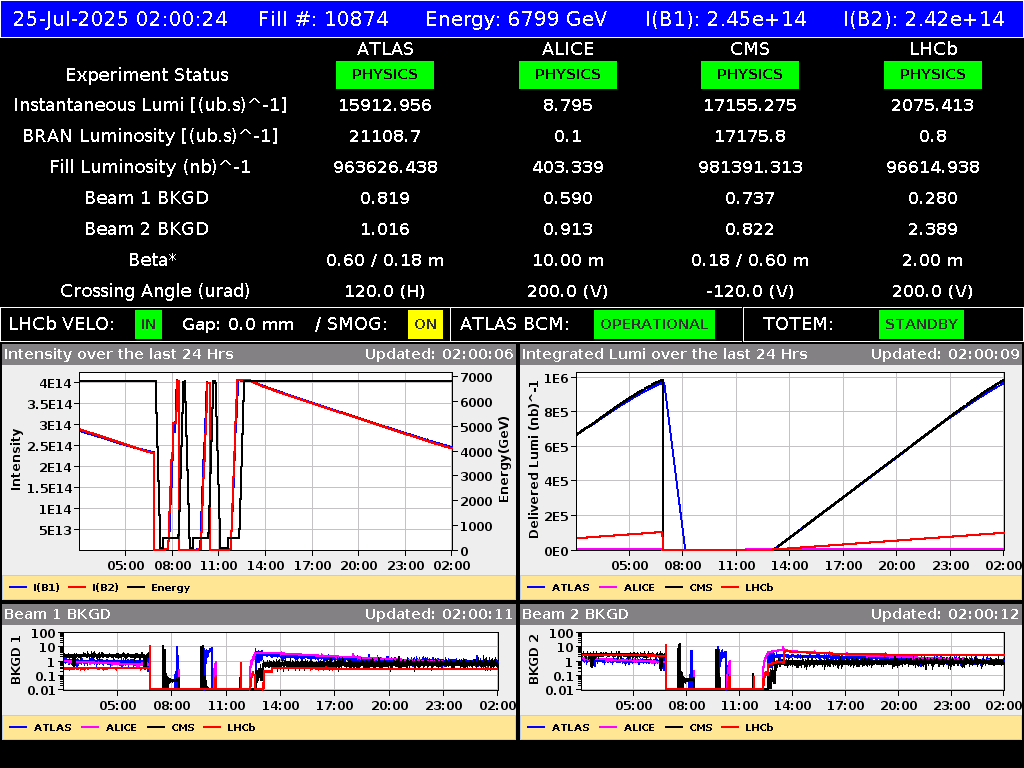The height and width of the screenshot is (768, 1024).
Task: Click the I(B1) blue legend entry
Action: pyautogui.click(x=35, y=587)
